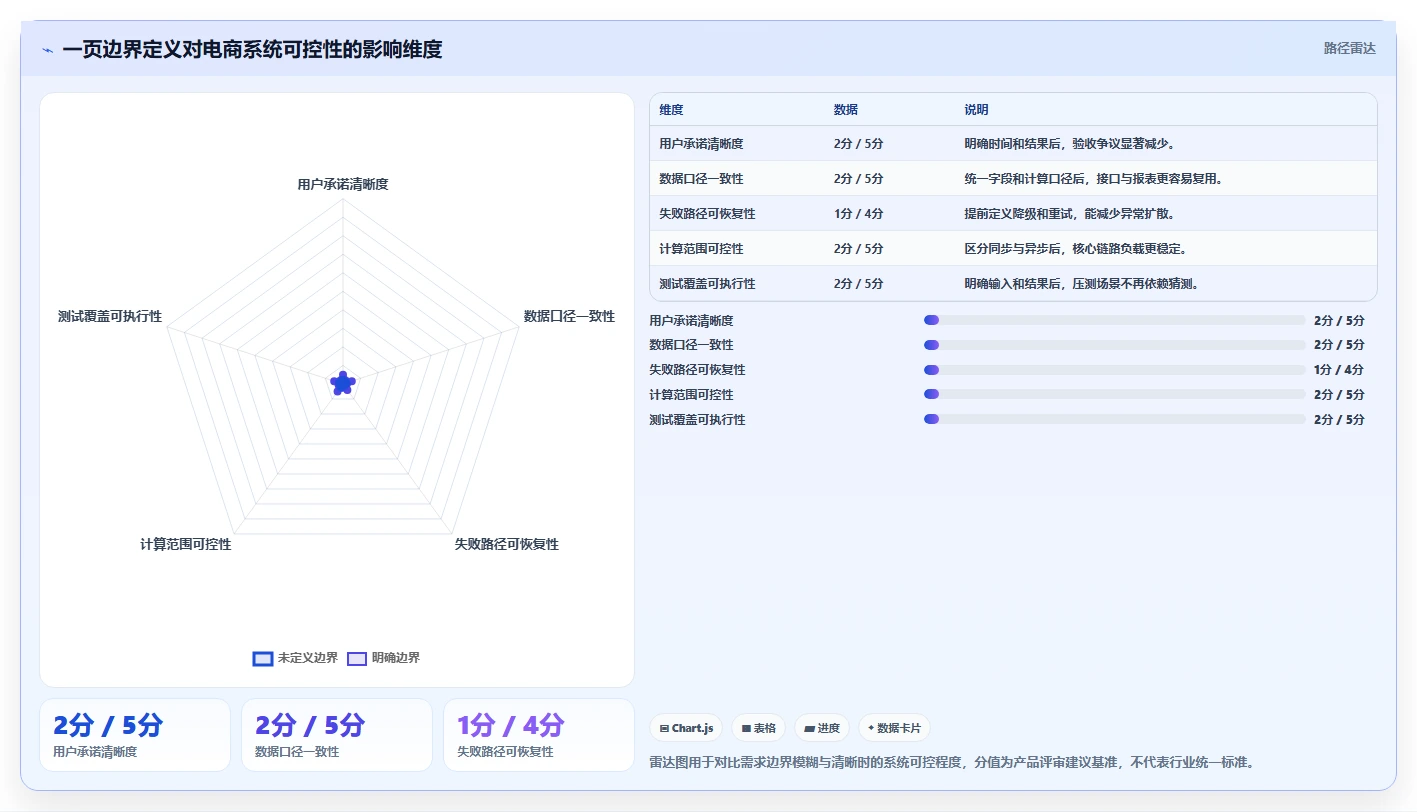Viewport: 1417px width, 812px height.
Task: Click the 数据口径一致性 radar axis label
Action: pyautogui.click(x=569, y=316)
